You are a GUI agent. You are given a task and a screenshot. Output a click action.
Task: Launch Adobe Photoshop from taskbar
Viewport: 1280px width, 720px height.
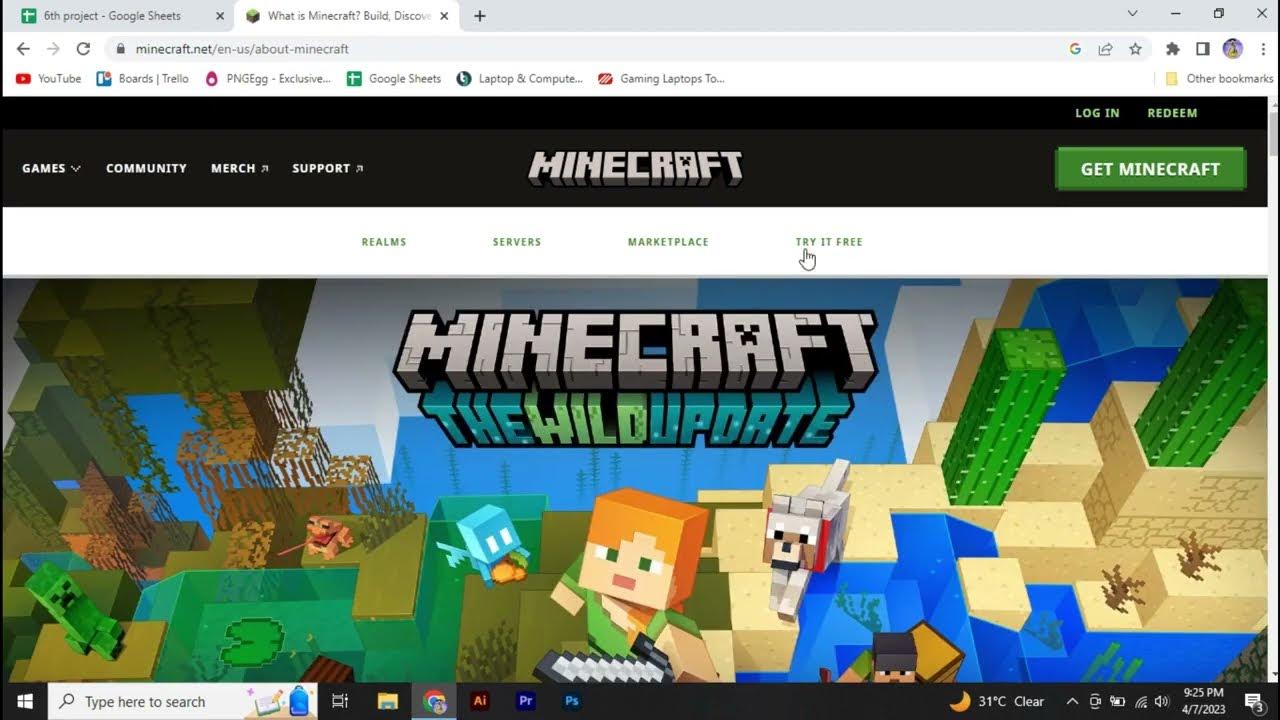[x=572, y=701]
